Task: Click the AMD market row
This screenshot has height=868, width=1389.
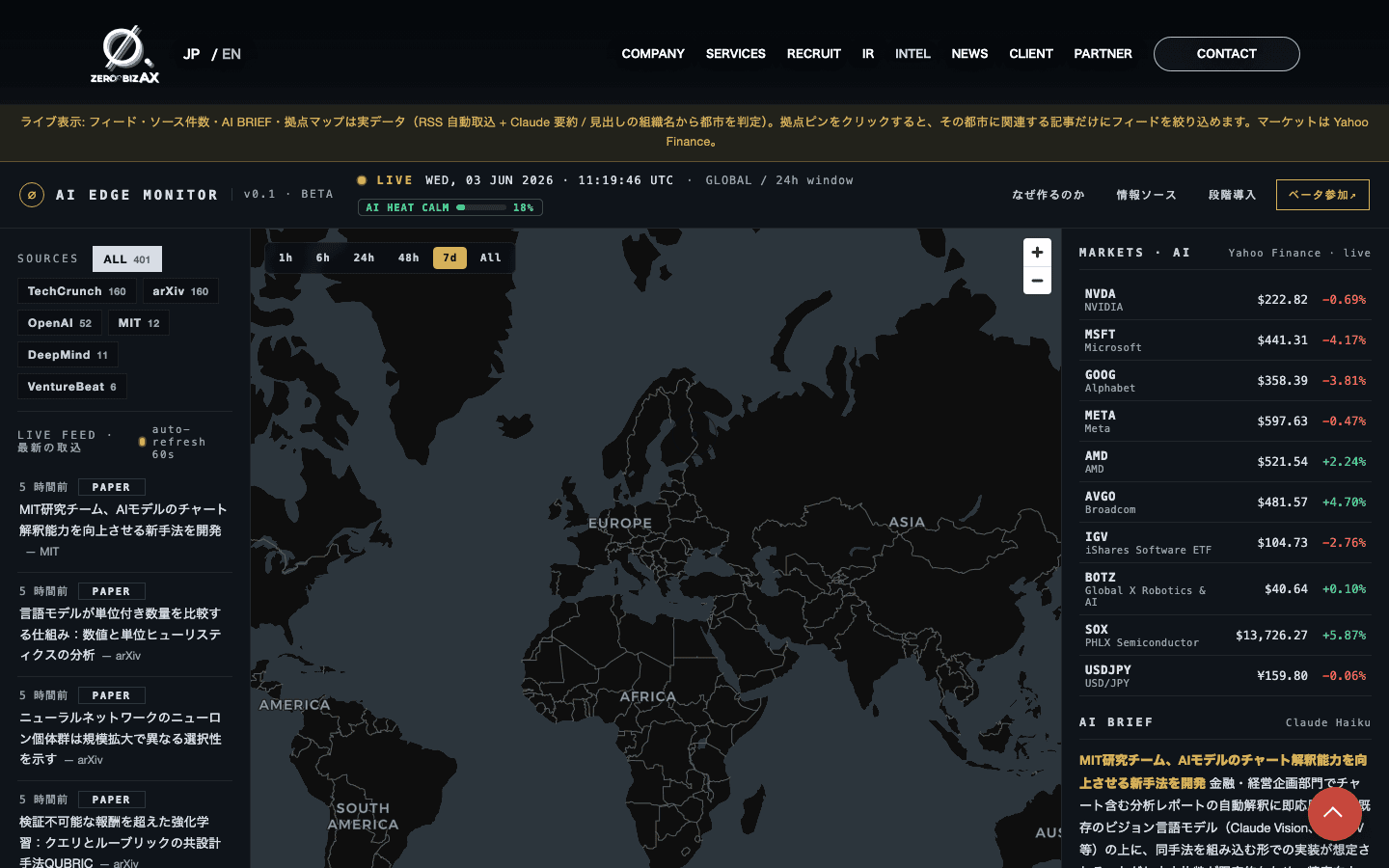Action: 1225,462
